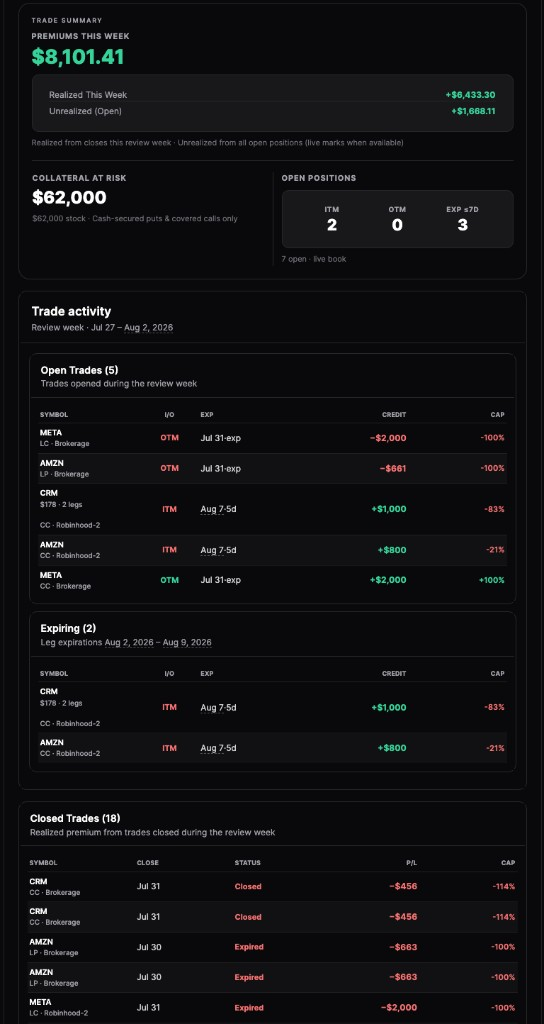Click the +$800 credit in the Expiring table
Image resolution: width=544 pixels, height=1024 pixels.
pyautogui.click(x=392, y=748)
